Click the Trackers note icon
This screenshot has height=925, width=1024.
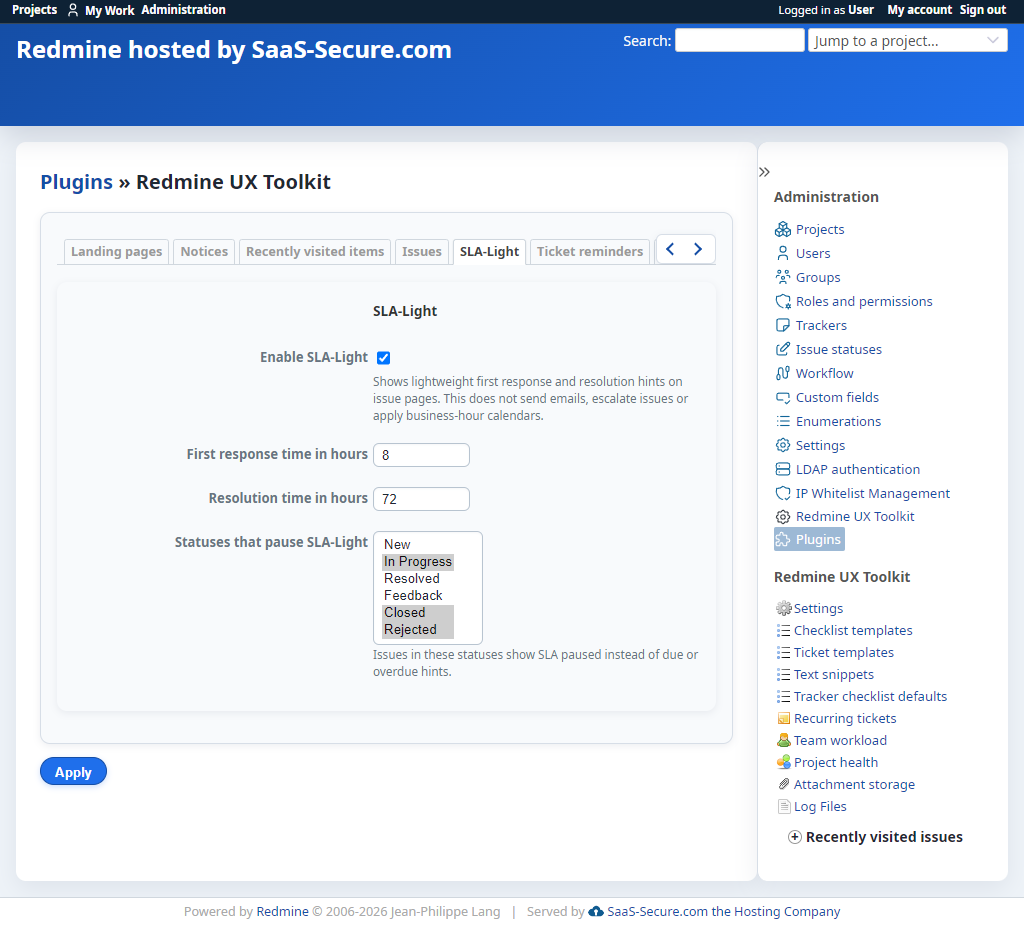(x=782, y=325)
